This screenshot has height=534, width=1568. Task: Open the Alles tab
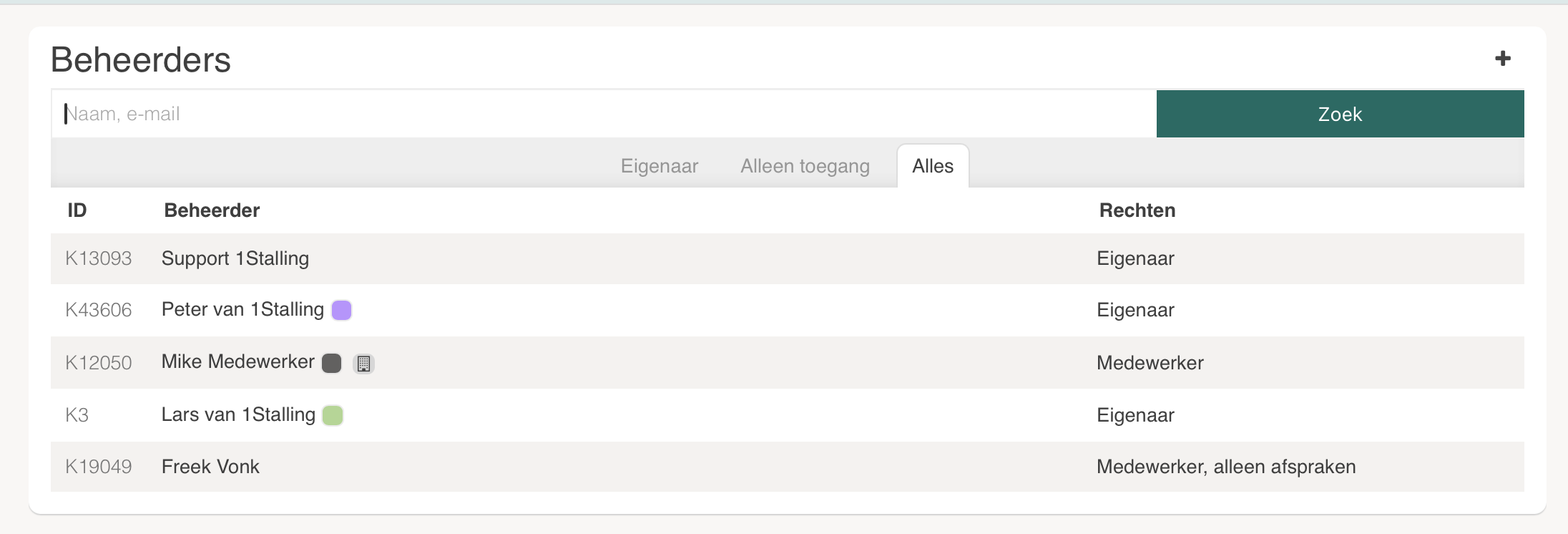pyautogui.click(x=932, y=166)
